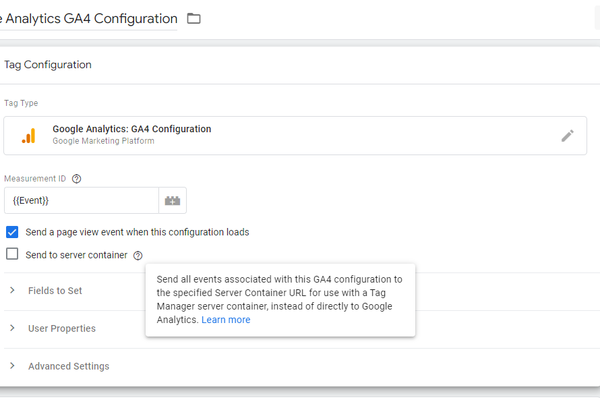This screenshot has height=400, width=600.
Task: Click the Measurement ID label text
Action: [35, 179]
